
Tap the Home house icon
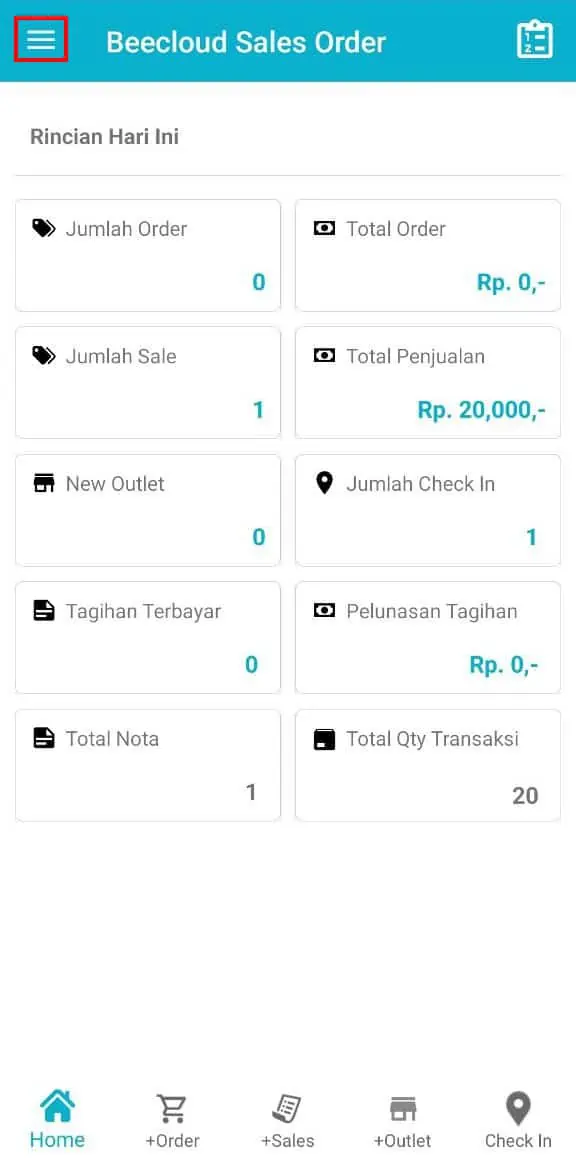tap(58, 1106)
